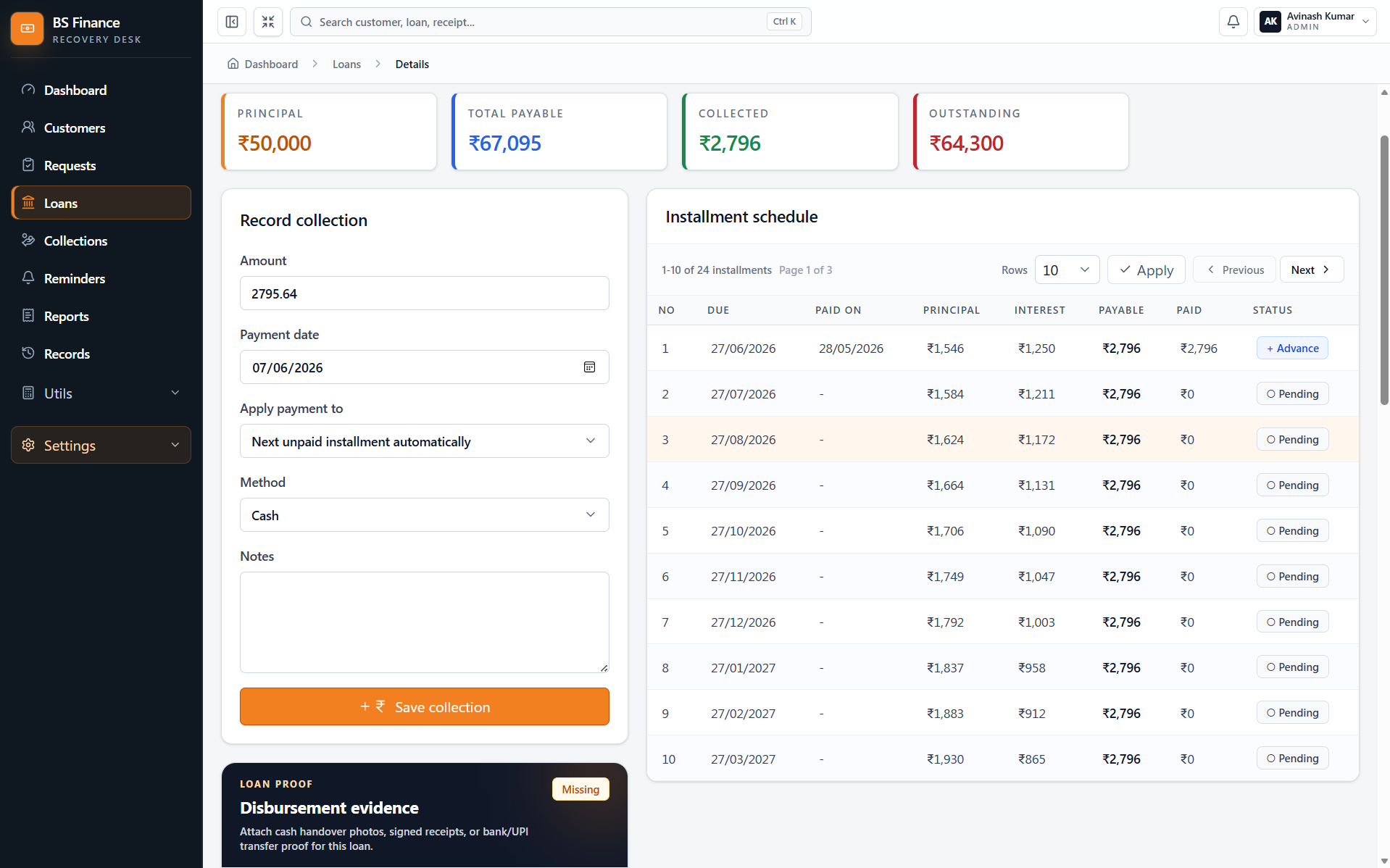Open Dashboard from the sidebar
The height and width of the screenshot is (868, 1390).
(101, 90)
